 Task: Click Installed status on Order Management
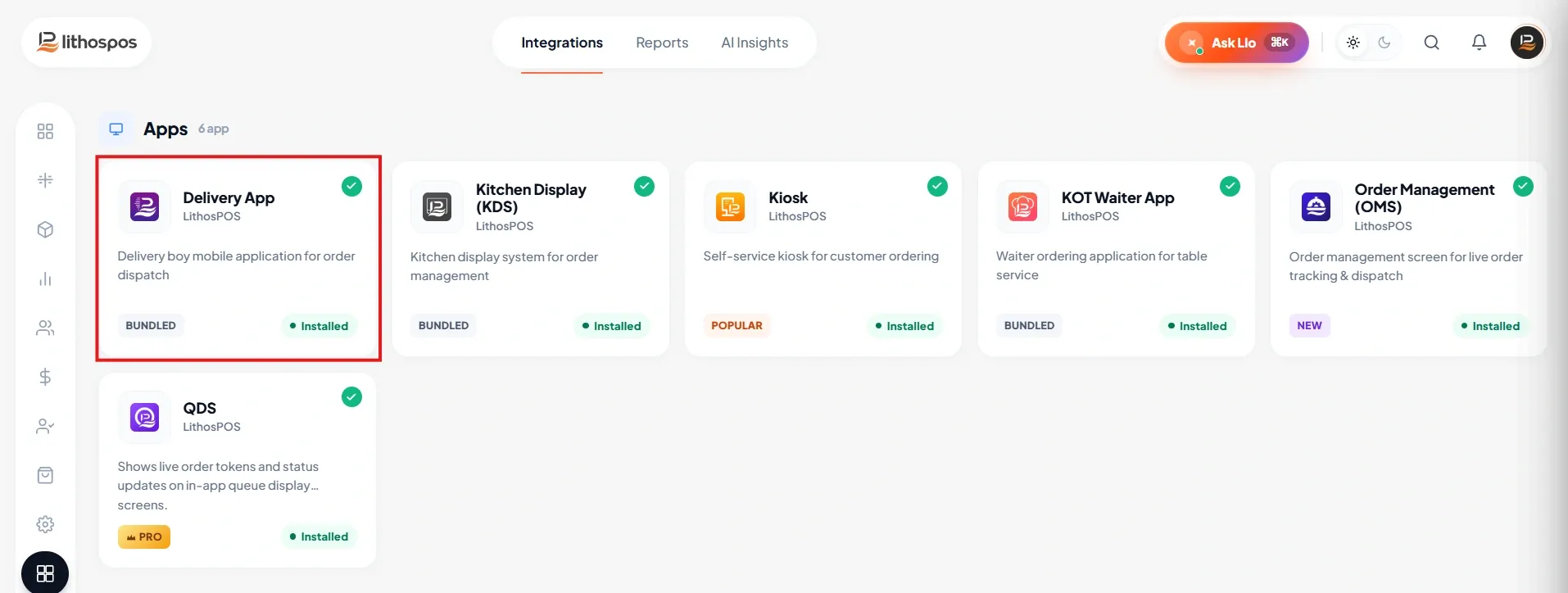coord(1490,326)
